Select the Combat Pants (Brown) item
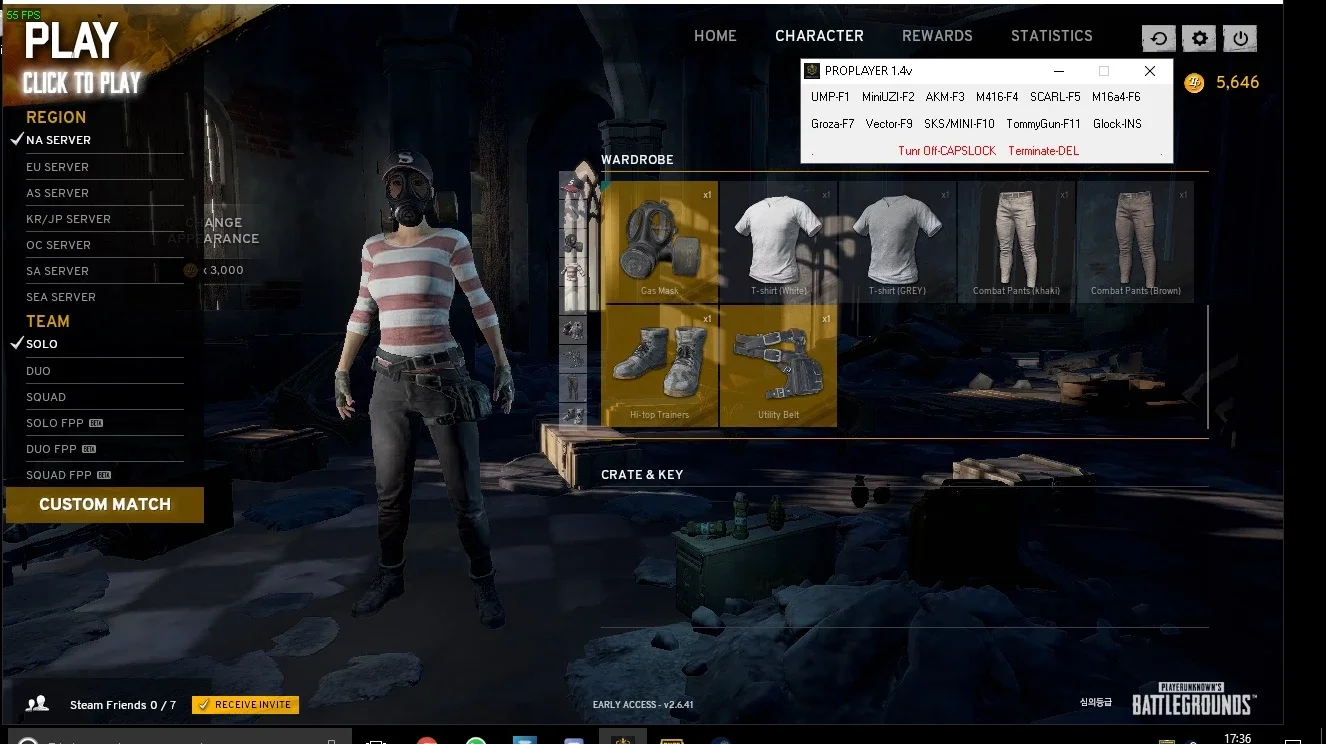1326x744 pixels. coord(1135,242)
